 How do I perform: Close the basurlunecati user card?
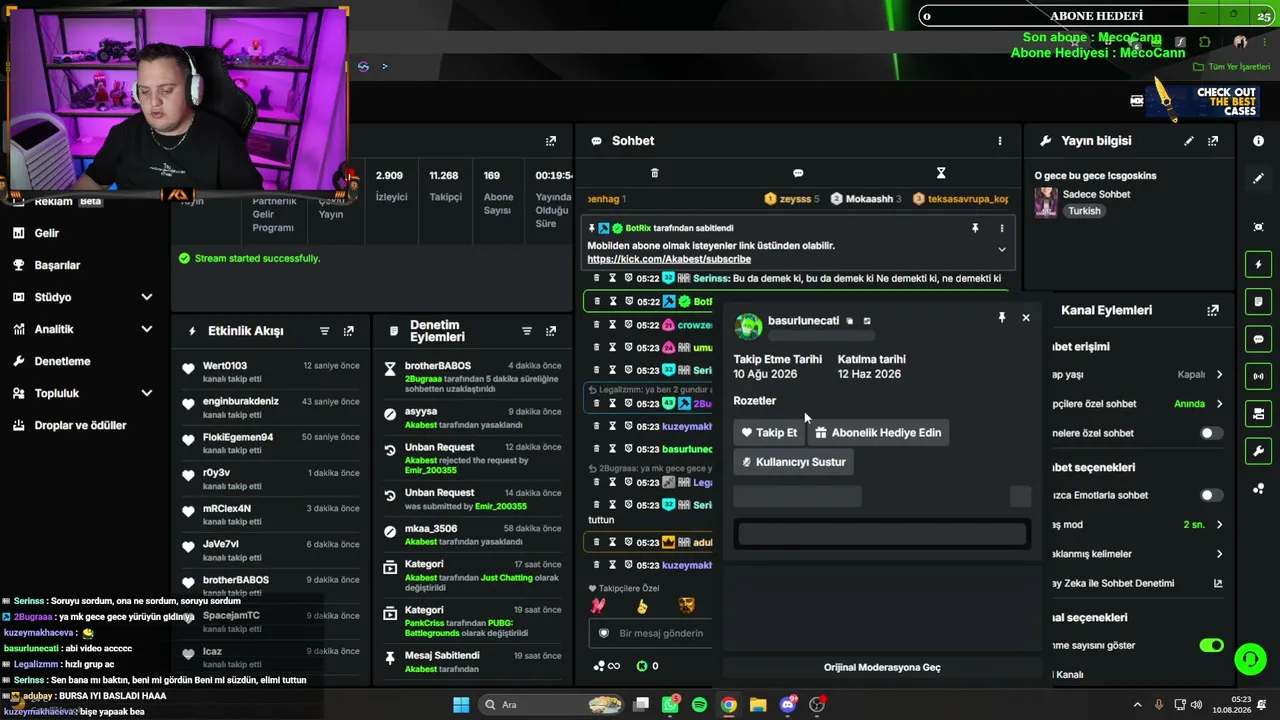point(1026,318)
